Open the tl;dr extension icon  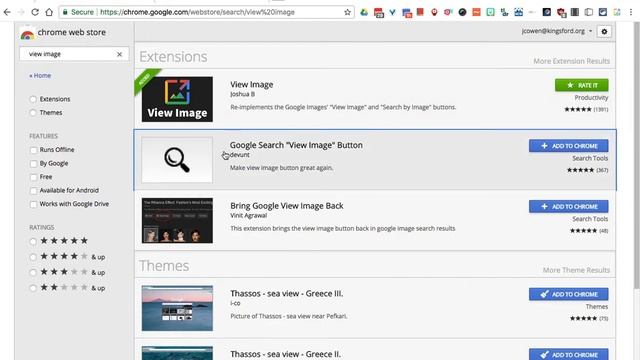pyautogui.click(x=504, y=12)
